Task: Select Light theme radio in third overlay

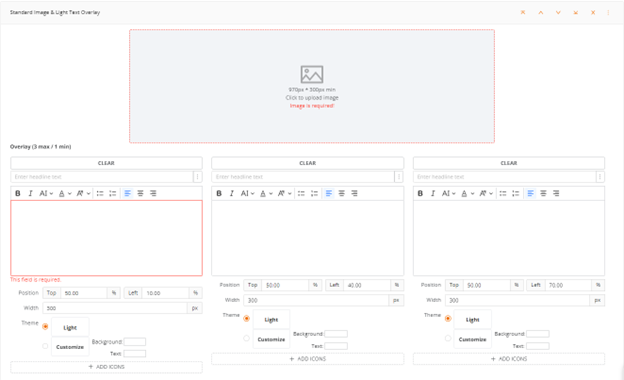Action: [448, 319]
